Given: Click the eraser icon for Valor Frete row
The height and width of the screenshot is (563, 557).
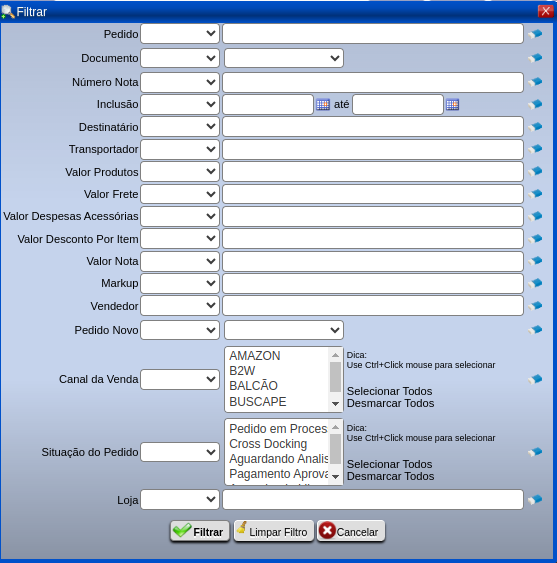Looking at the screenshot, I should click(535, 194).
